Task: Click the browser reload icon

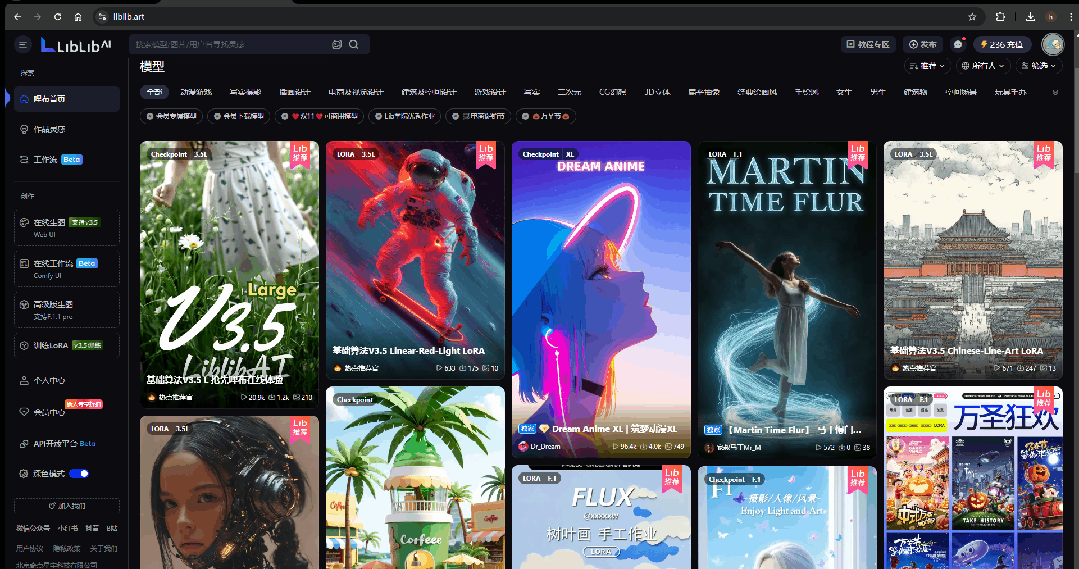Action: 58,17
